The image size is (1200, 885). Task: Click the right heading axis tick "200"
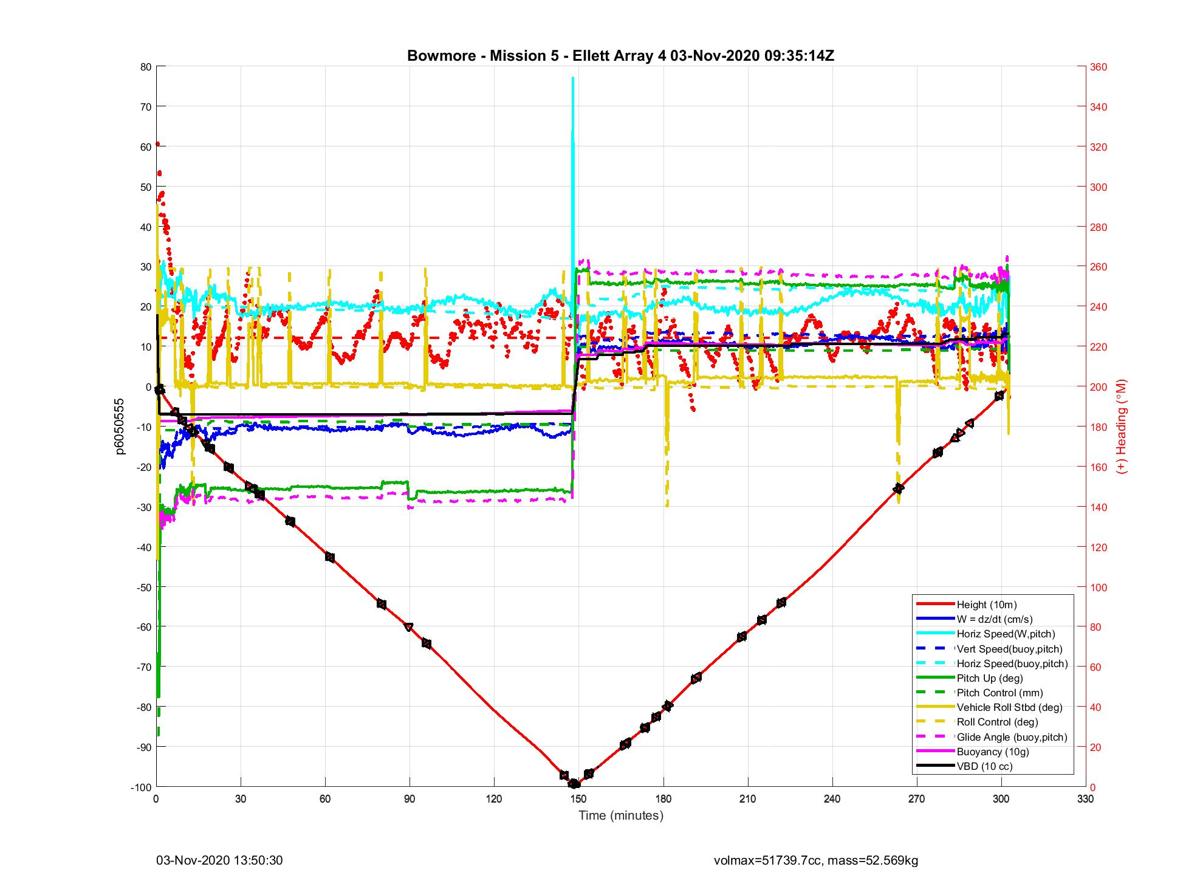[x=1099, y=387]
